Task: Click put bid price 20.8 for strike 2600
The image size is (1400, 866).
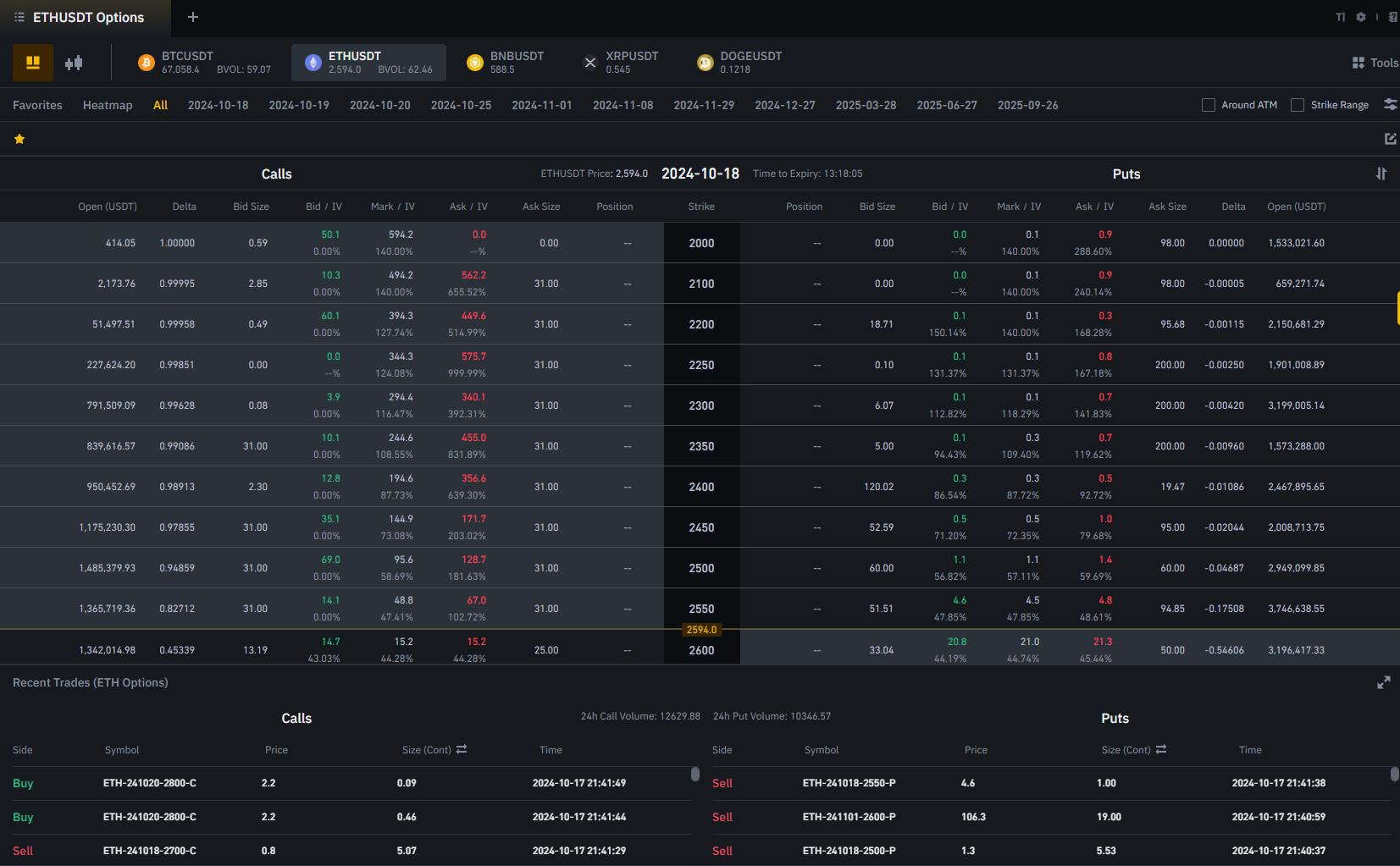Action: [x=957, y=642]
